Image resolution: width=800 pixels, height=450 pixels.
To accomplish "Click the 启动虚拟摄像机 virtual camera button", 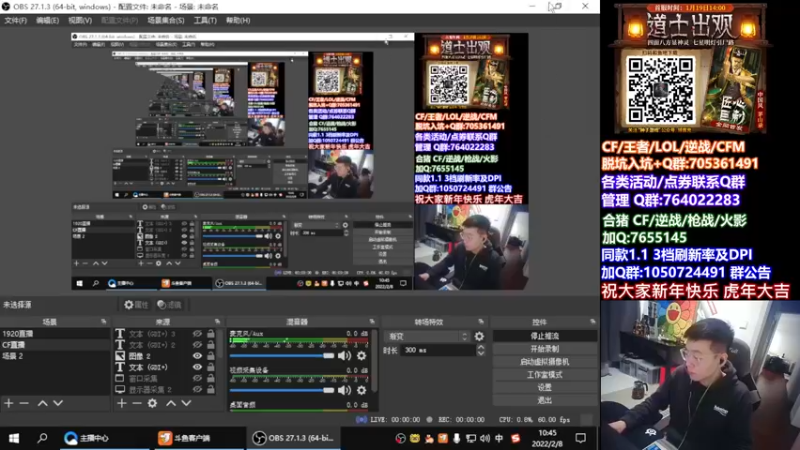I will [x=544, y=362].
